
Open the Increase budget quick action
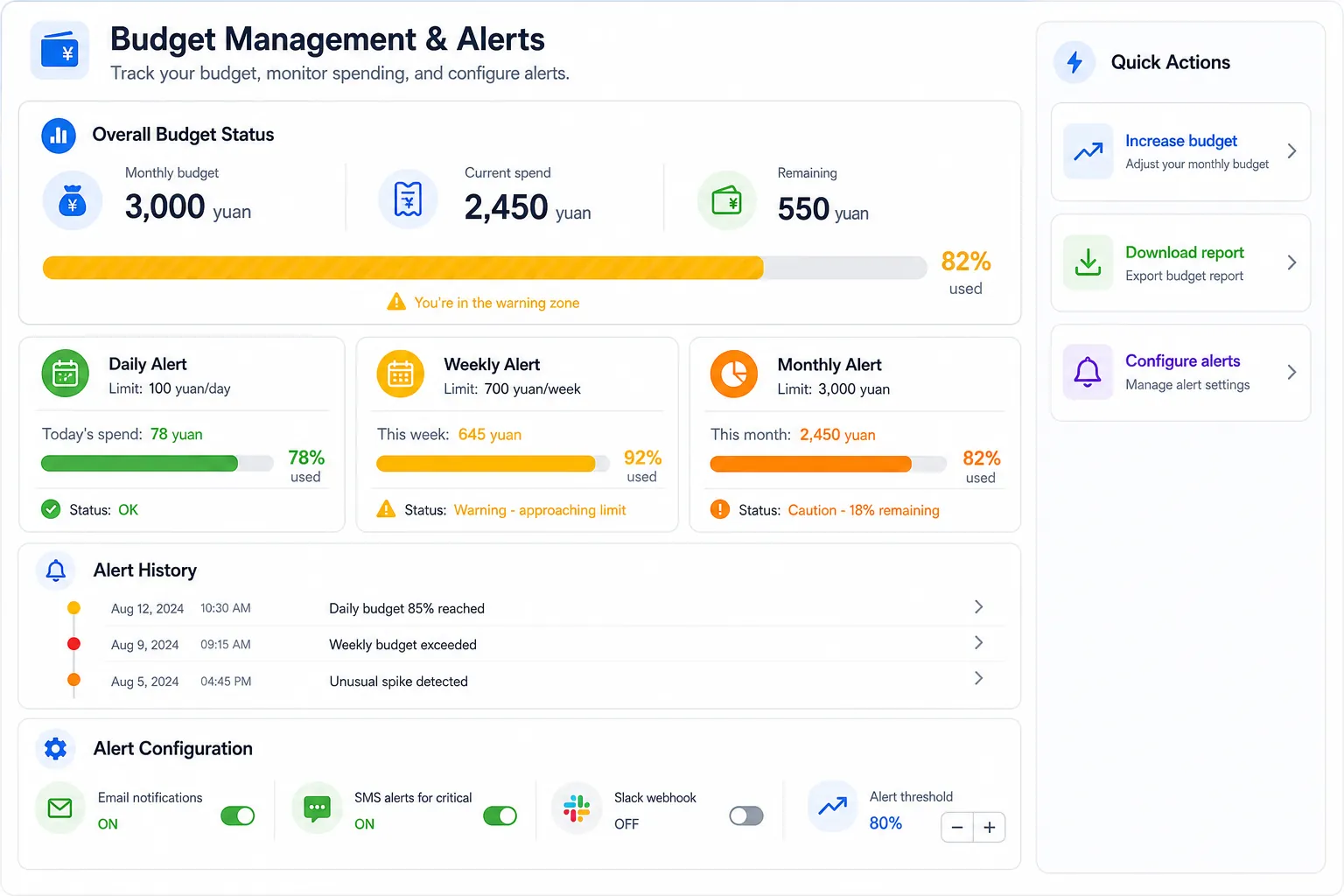coord(1180,152)
